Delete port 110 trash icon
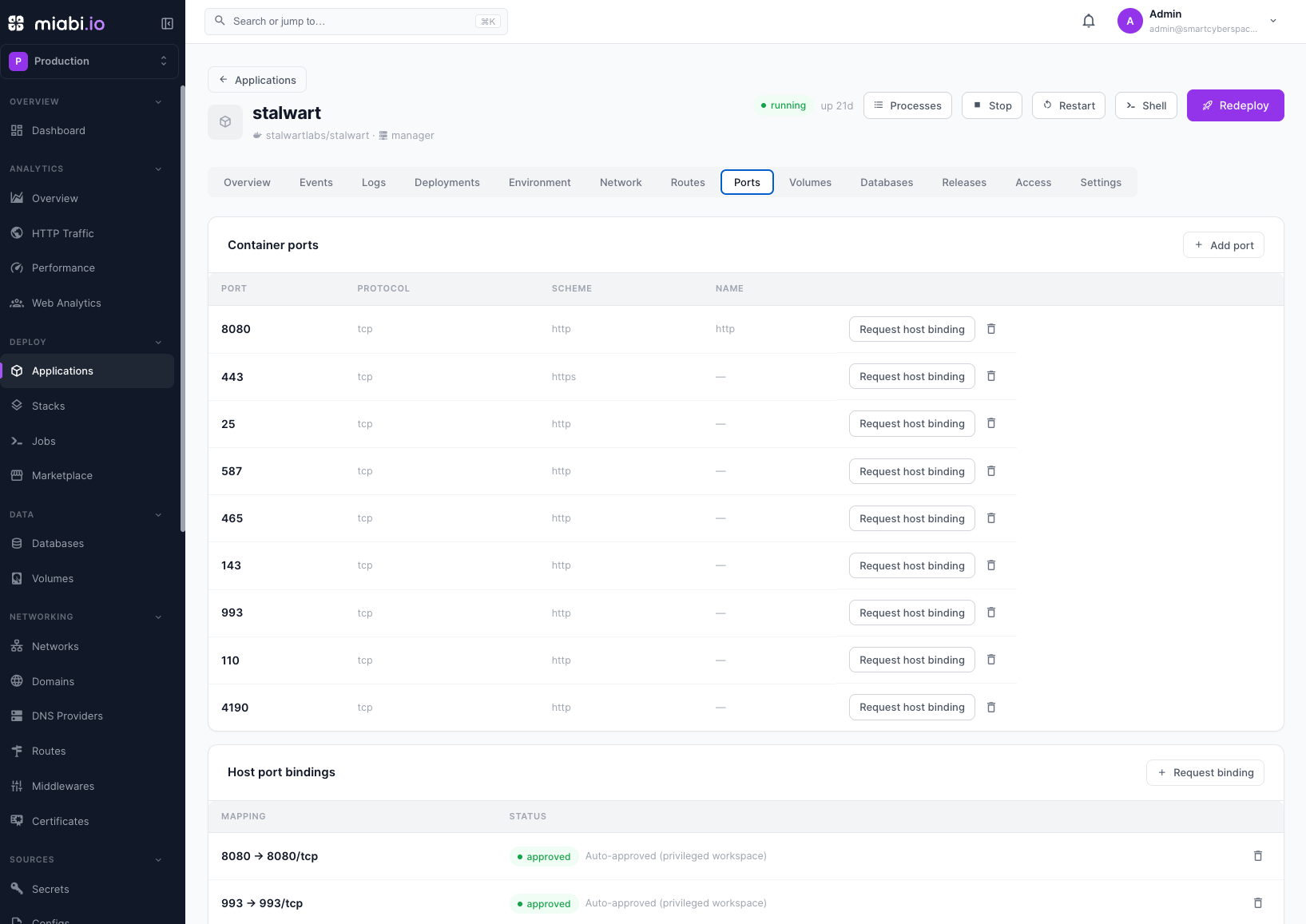 pos(991,660)
